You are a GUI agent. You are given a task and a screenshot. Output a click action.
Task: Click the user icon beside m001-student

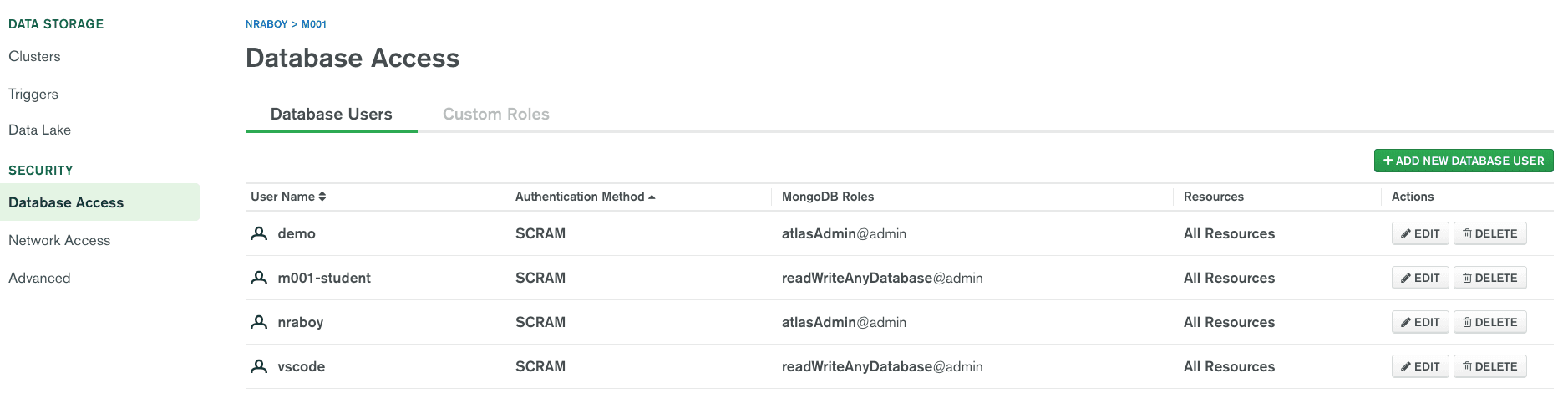[259, 278]
